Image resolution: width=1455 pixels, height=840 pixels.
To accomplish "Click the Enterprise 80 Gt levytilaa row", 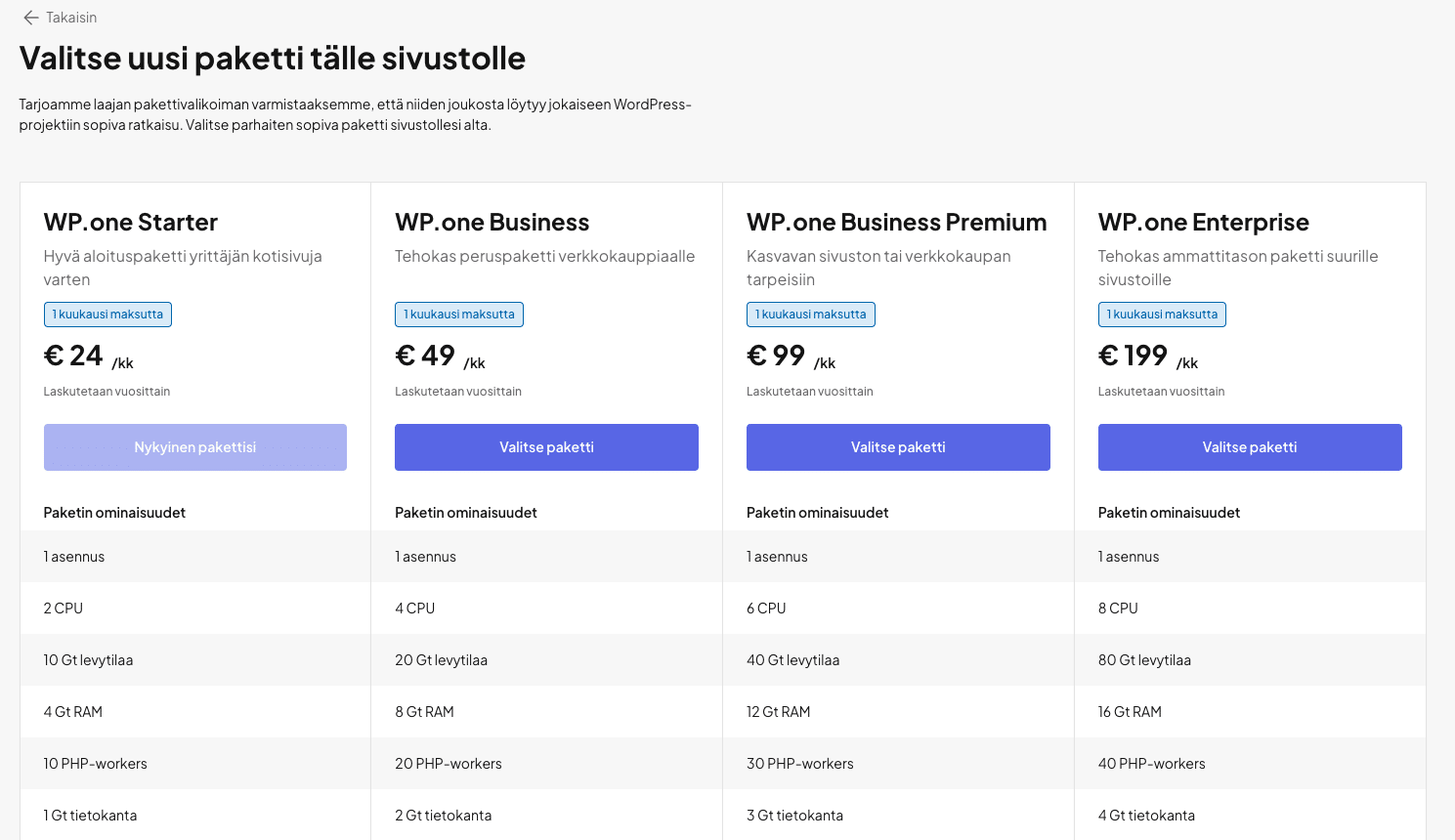I will pos(1144,660).
